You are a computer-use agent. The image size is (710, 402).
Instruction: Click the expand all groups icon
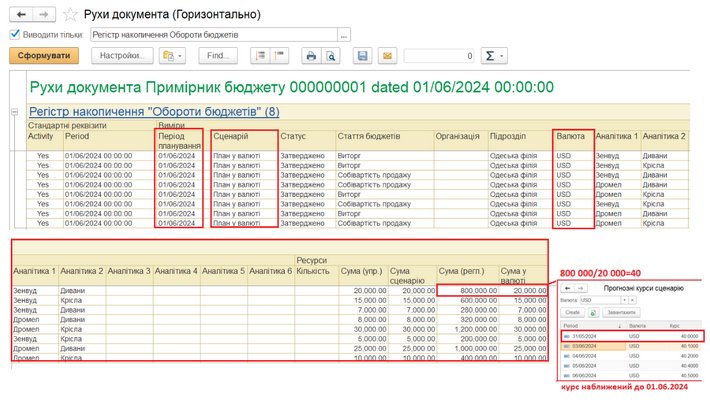coord(260,56)
